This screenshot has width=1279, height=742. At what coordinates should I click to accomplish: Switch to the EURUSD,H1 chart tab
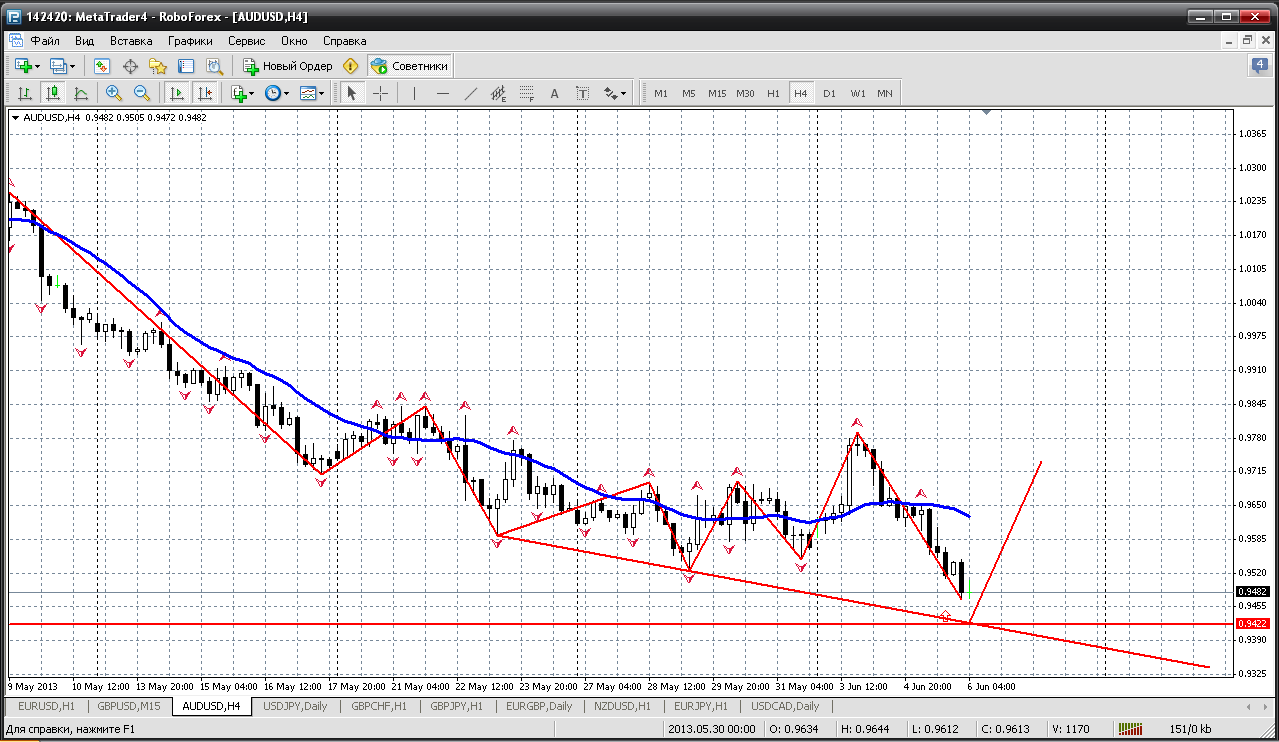tap(46, 706)
